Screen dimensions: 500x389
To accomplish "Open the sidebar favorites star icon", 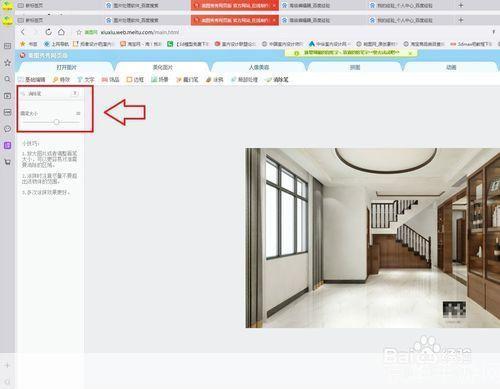I will (x=7, y=63).
